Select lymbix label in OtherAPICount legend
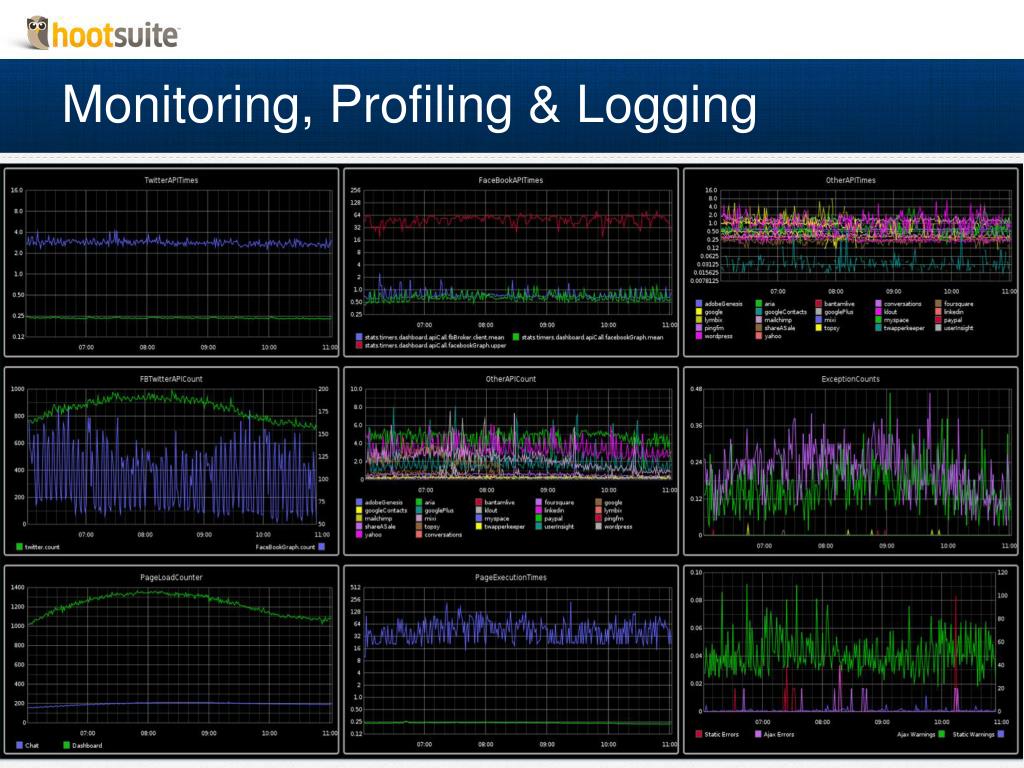Image resolution: width=1024 pixels, height=768 pixels. (613, 510)
